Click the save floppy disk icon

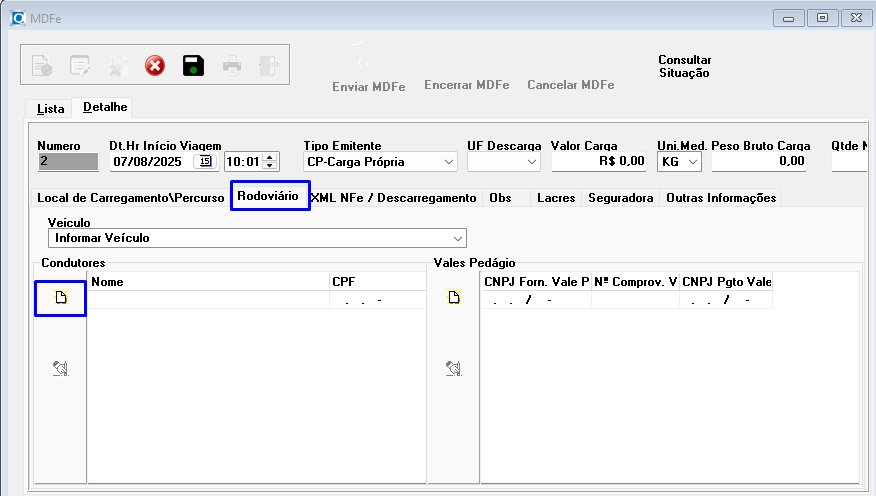pos(193,66)
